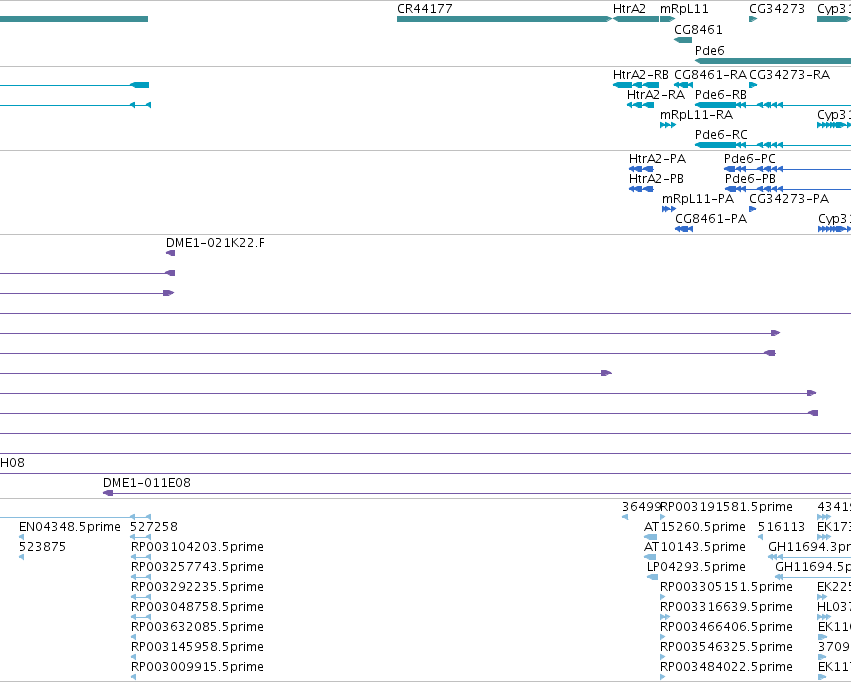Open EST label RP003104203.5prime
This screenshot has width=851, height=682.
197,547
